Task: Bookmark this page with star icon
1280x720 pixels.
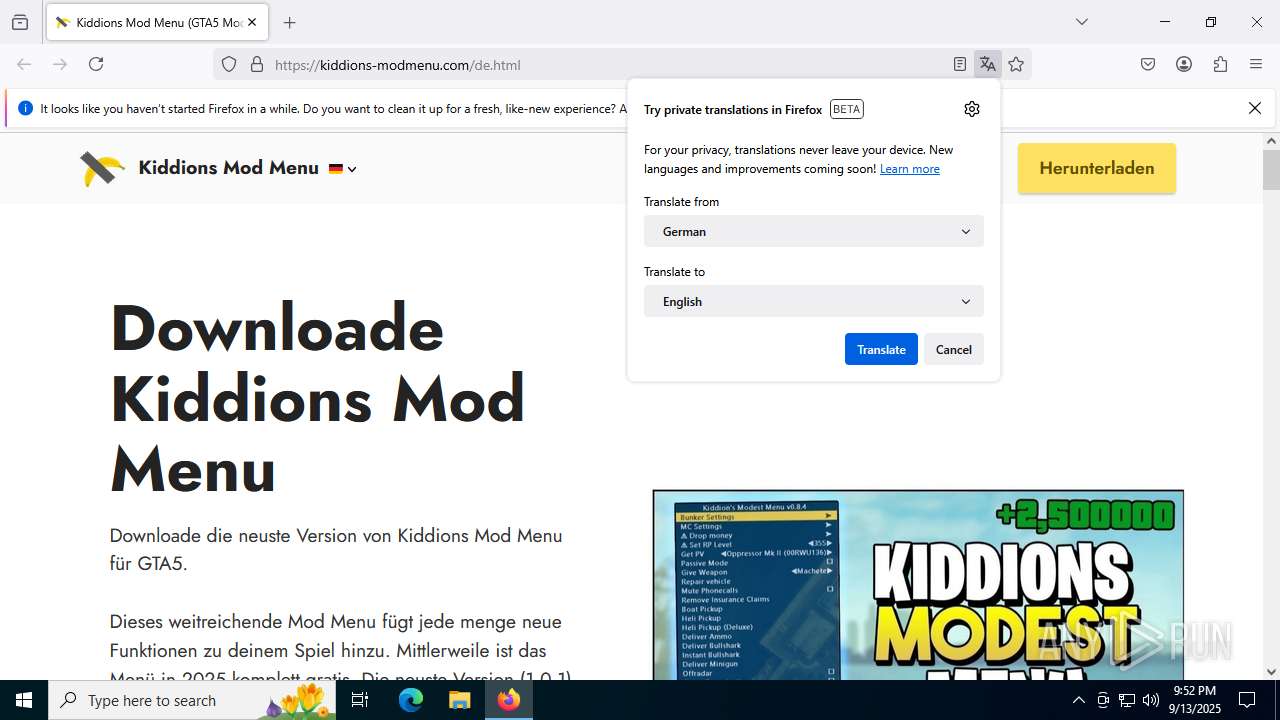Action: coord(1016,65)
